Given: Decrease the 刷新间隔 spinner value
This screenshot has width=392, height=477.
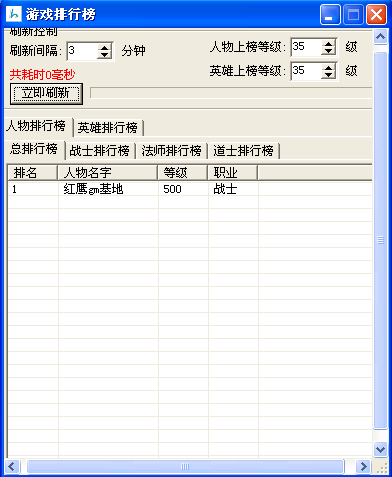Looking at the screenshot, I should (105, 55).
